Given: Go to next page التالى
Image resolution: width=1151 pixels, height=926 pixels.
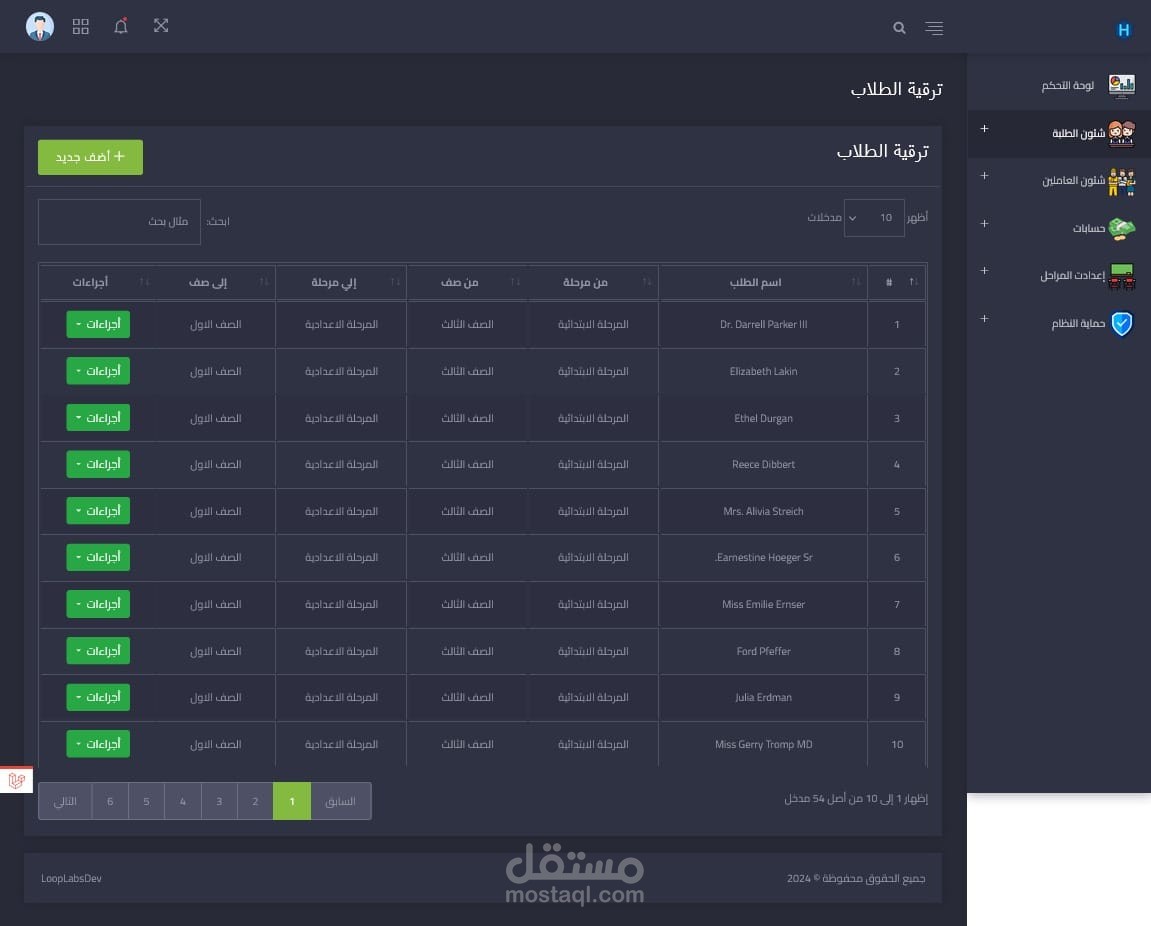Looking at the screenshot, I should 65,801.
